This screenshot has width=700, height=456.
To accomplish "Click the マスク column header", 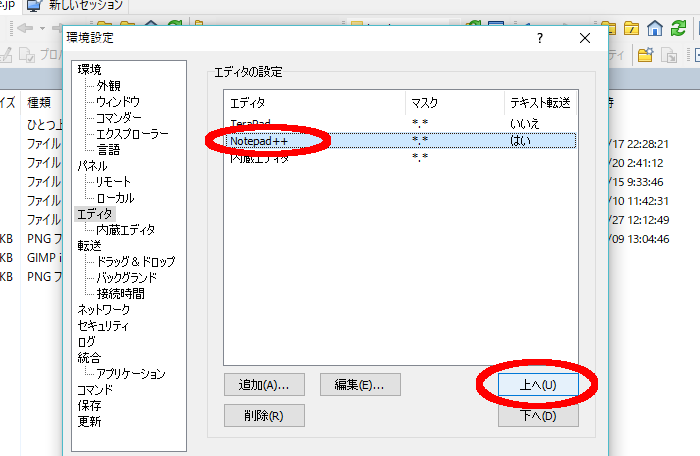I will click(455, 103).
